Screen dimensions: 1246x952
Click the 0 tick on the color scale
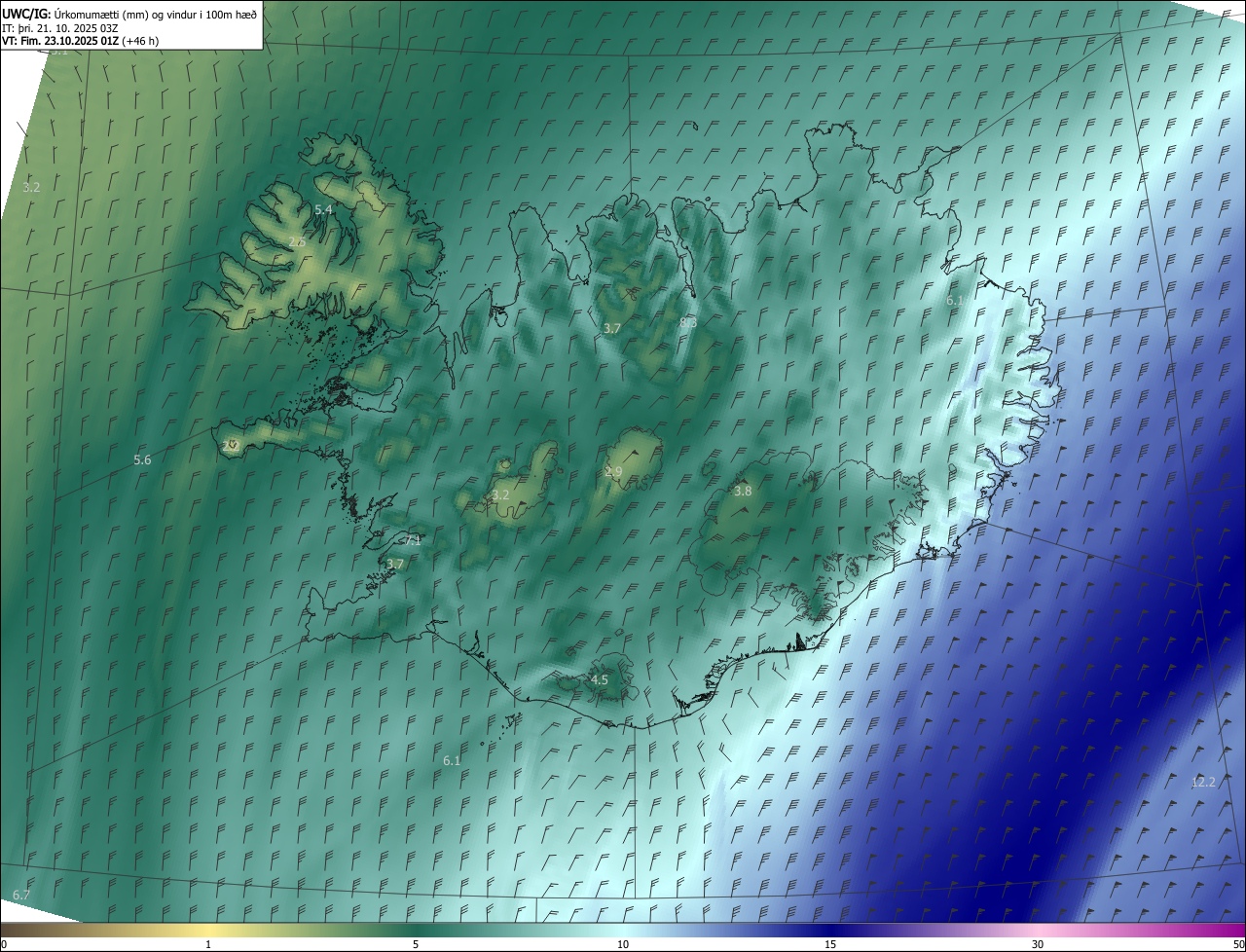[4, 944]
